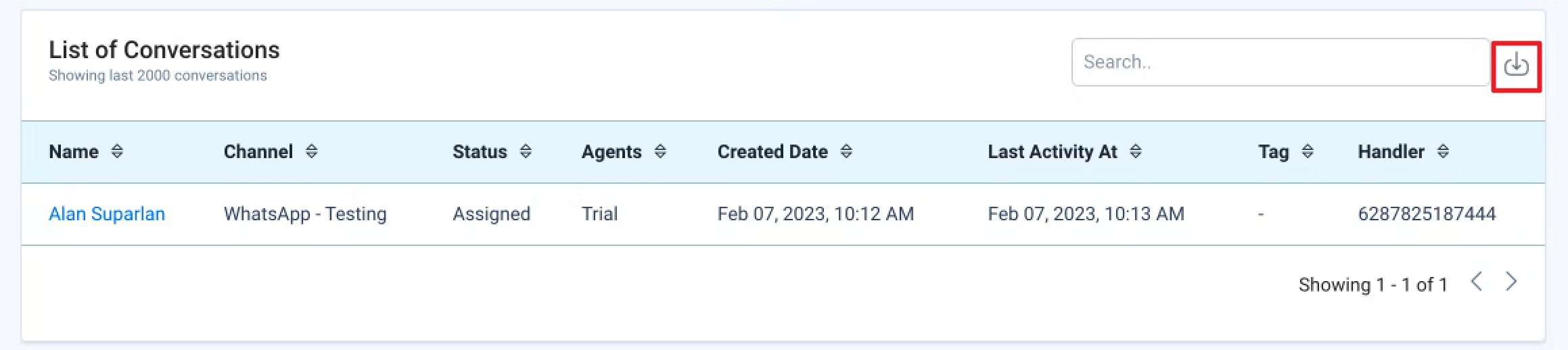1568x350 pixels.
Task: Sort by Agents column icon
Action: 660,151
